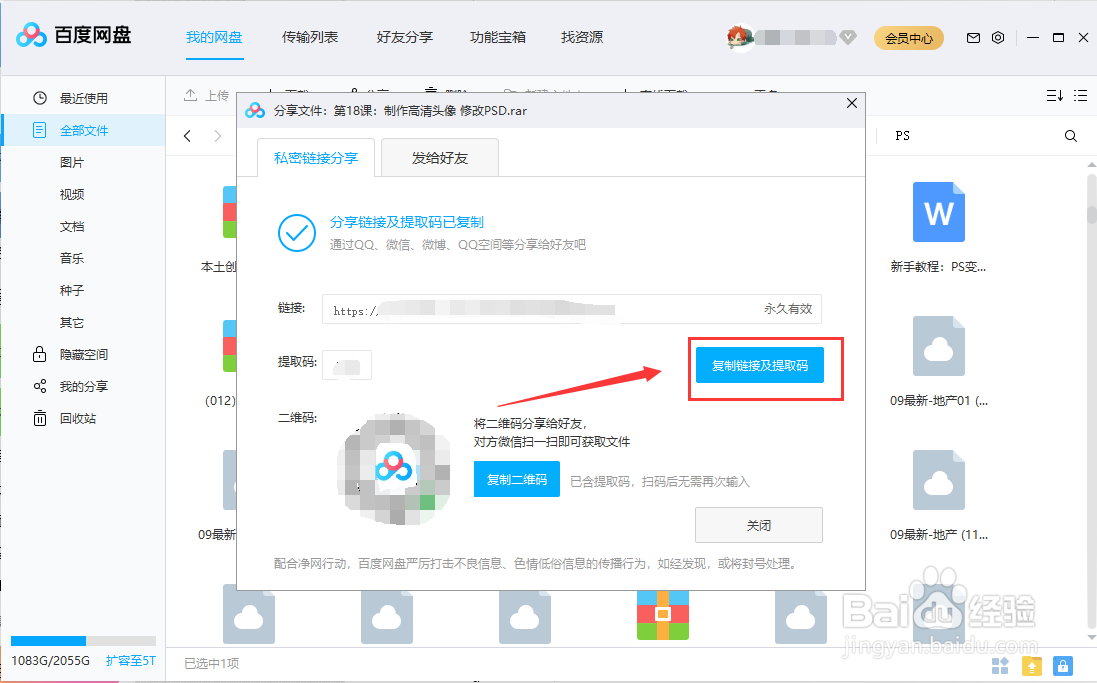Open the settings hexagon icon
The image size is (1097, 683).
coord(998,38)
